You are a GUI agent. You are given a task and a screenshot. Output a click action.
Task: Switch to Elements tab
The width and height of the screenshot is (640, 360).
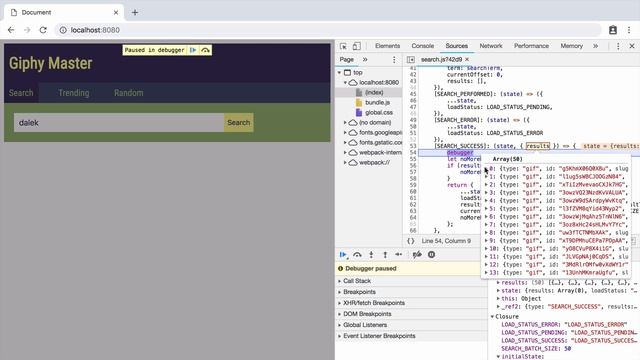tap(387, 46)
